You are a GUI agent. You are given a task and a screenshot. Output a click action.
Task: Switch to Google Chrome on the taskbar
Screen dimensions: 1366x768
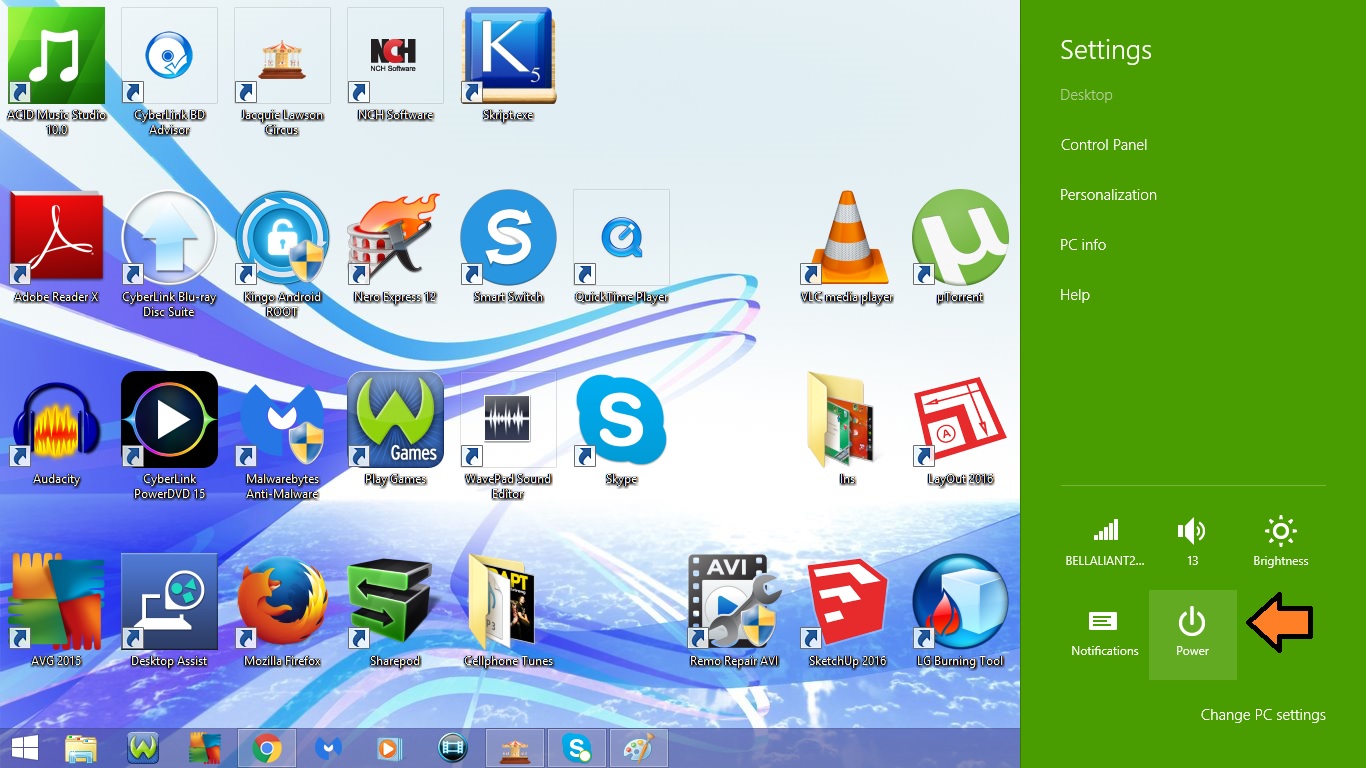pos(266,748)
